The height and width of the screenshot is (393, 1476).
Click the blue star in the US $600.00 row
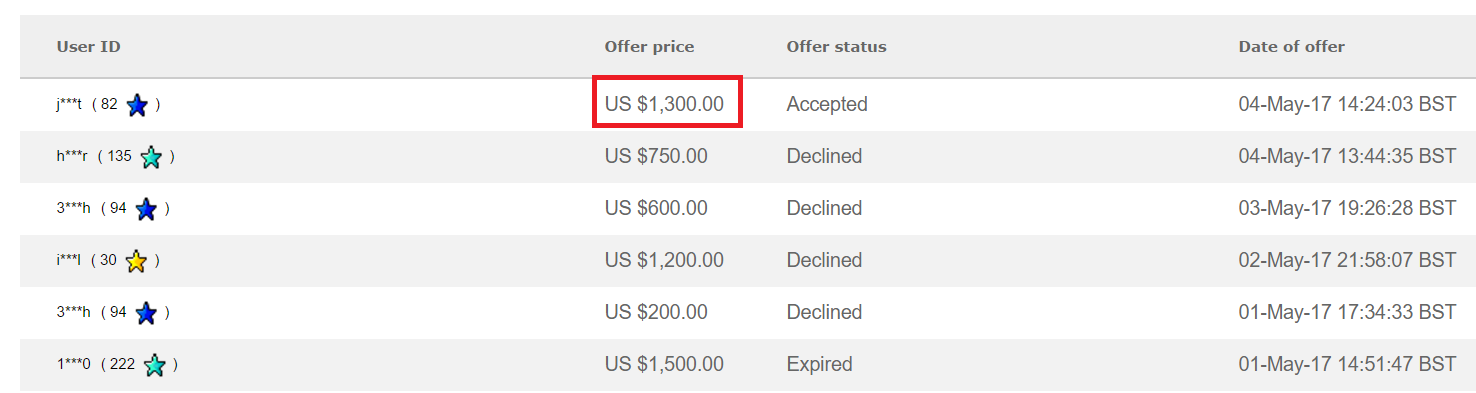click(146, 209)
